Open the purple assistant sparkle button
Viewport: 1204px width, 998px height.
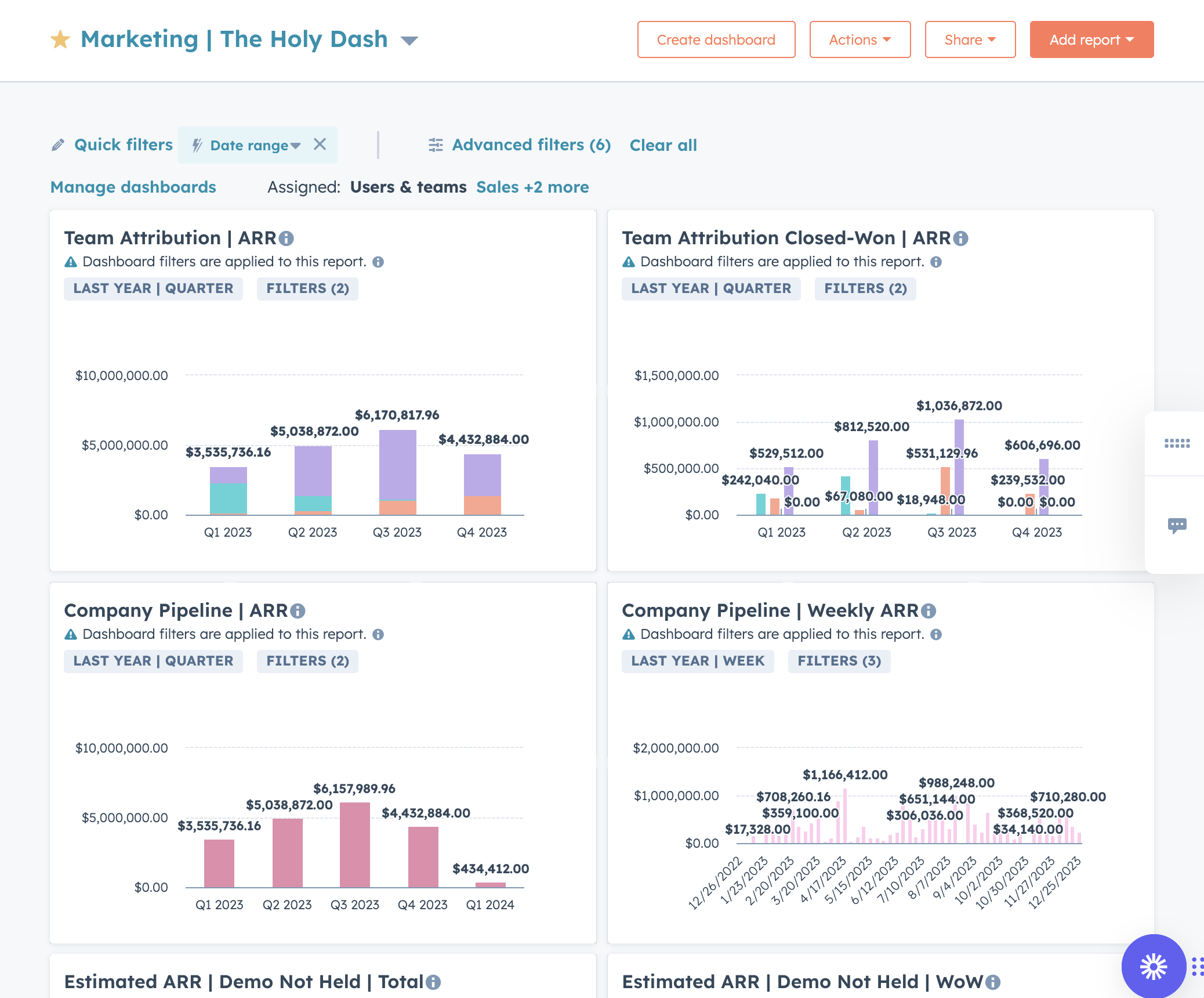click(1153, 966)
